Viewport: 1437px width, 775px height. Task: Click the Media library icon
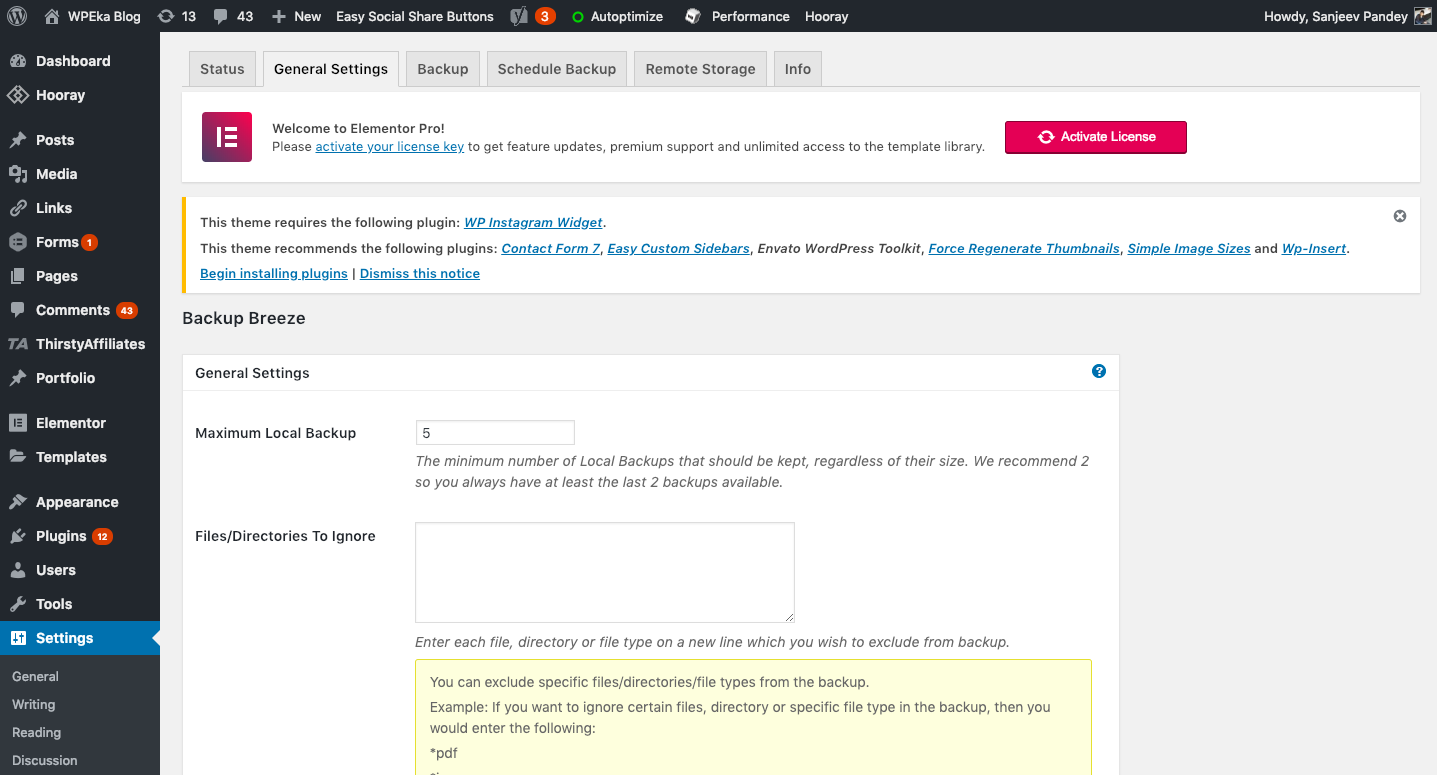(18, 174)
